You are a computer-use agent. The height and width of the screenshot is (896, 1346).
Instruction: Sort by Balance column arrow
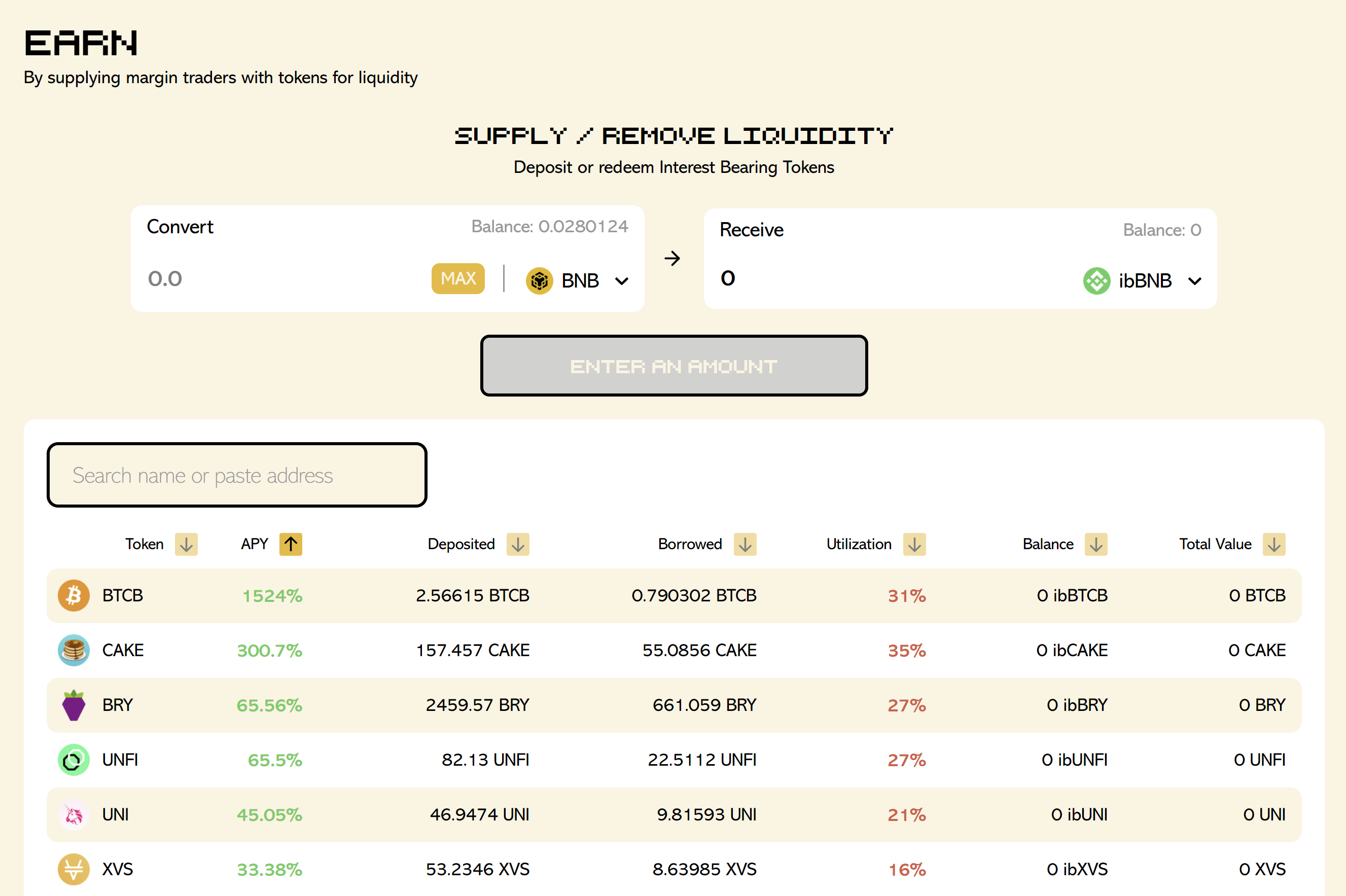coord(1096,544)
